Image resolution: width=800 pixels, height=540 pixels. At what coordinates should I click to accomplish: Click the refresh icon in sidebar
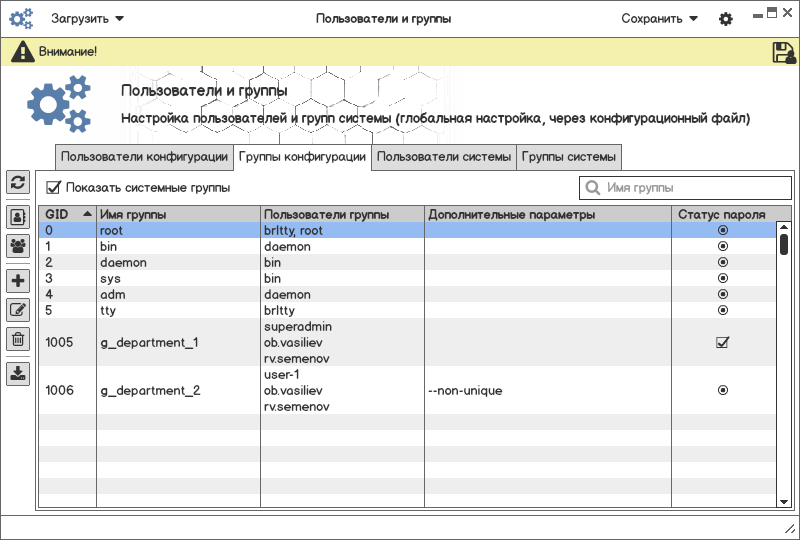[x=18, y=182]
